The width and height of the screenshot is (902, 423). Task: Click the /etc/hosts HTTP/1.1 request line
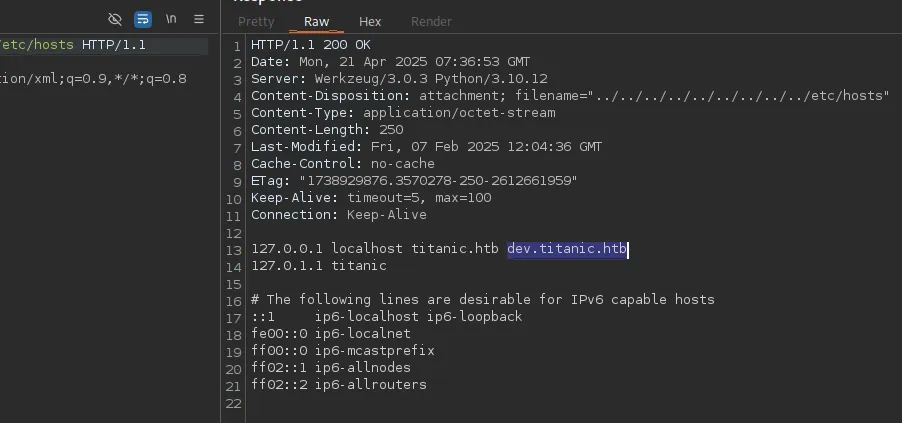click(x=75, y=45)
